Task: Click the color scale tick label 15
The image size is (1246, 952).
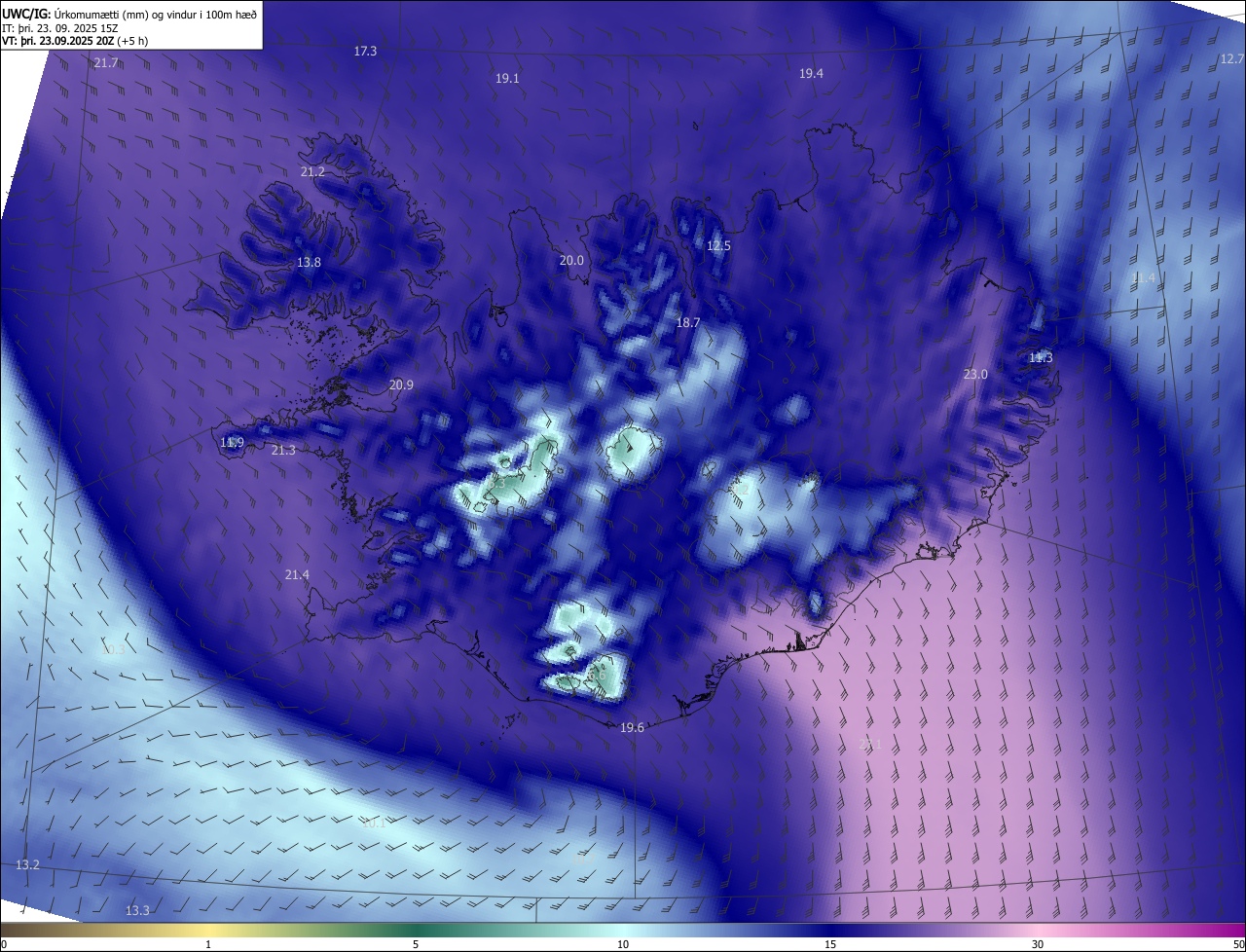Action: tap(830, 944)
